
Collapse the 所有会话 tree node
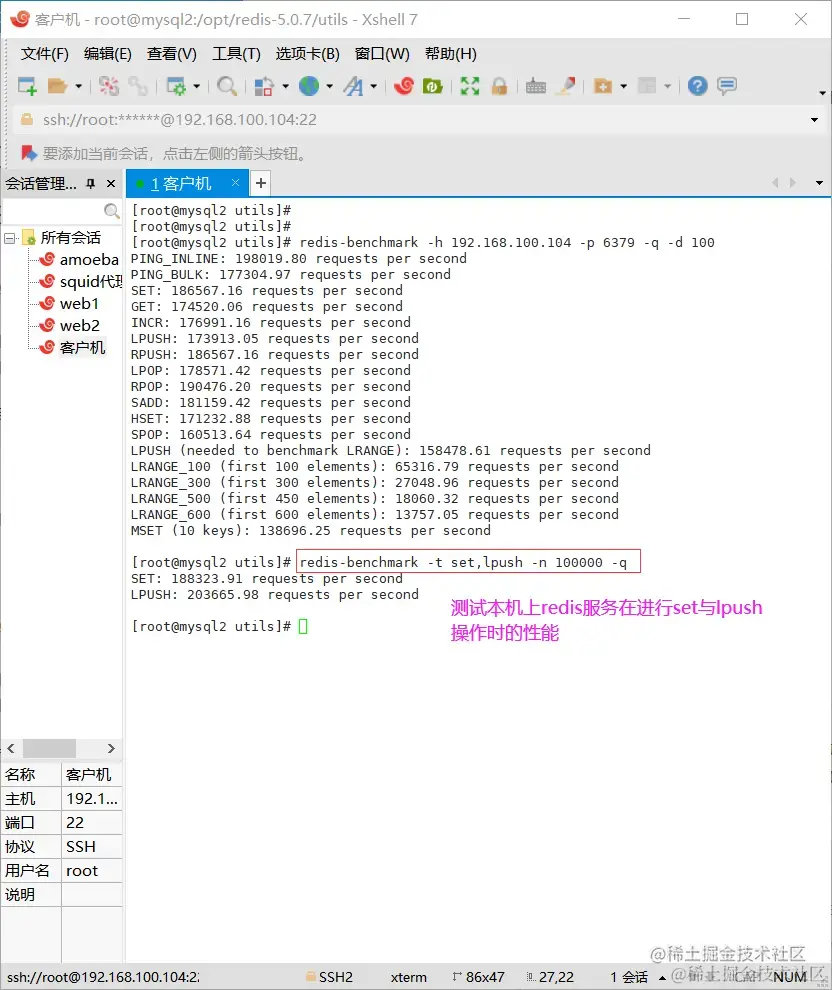(9, 238)
